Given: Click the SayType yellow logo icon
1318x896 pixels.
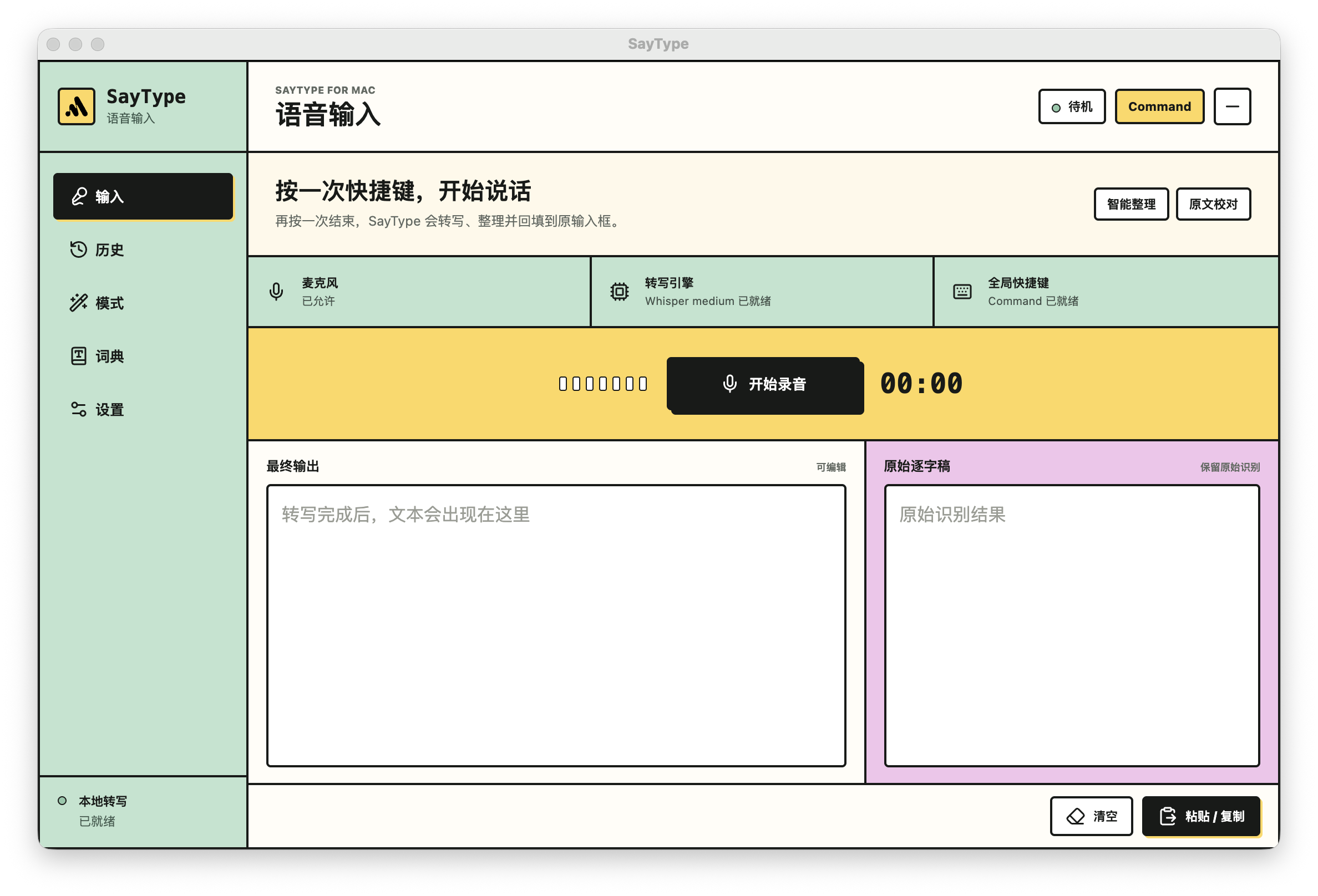Looking at the screenshot, I should [x=77, y=106].
